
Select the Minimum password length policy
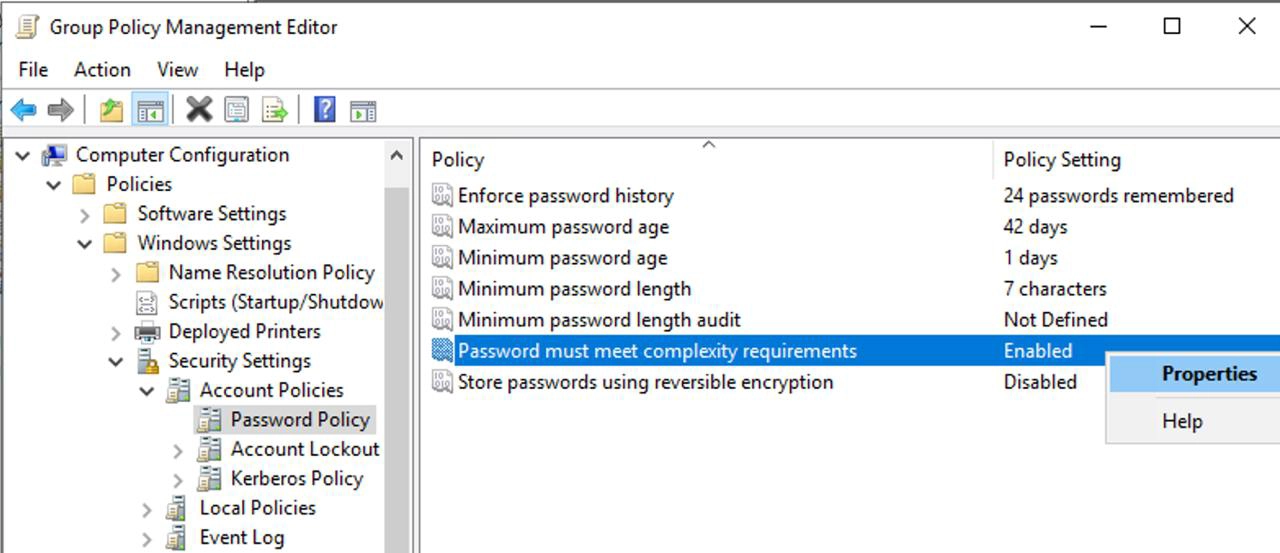[x=574, y=289]
